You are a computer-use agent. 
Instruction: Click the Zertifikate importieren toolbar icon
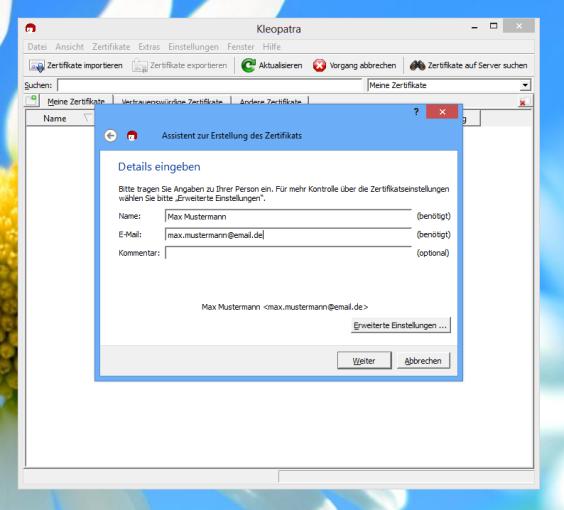point(36,65)
